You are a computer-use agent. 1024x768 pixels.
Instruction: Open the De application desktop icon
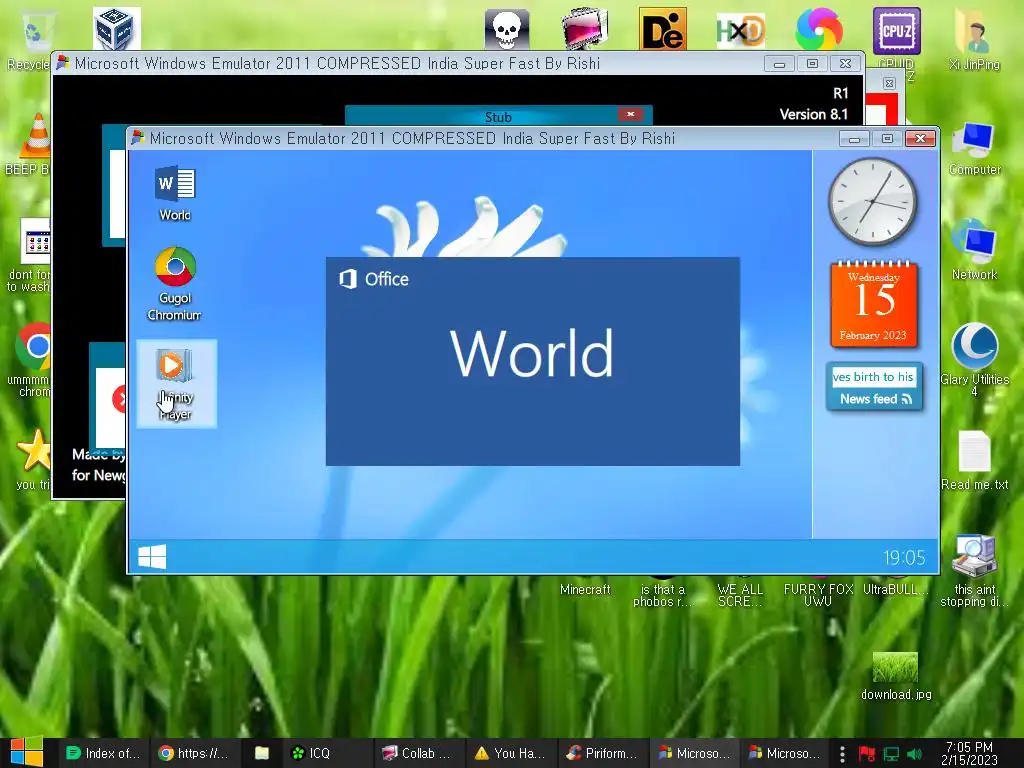pyautogui.click(x=662, y=29)
